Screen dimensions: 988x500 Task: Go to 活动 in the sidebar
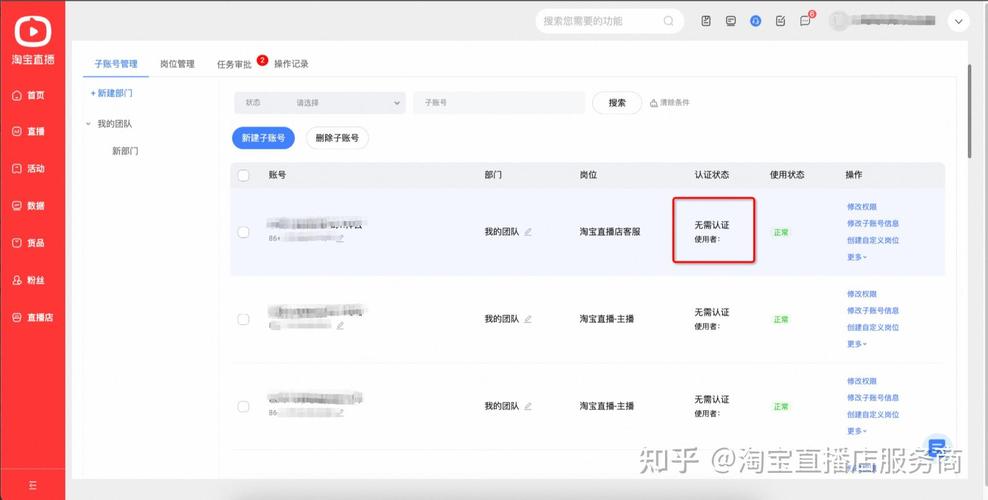(x=29, y=169)
